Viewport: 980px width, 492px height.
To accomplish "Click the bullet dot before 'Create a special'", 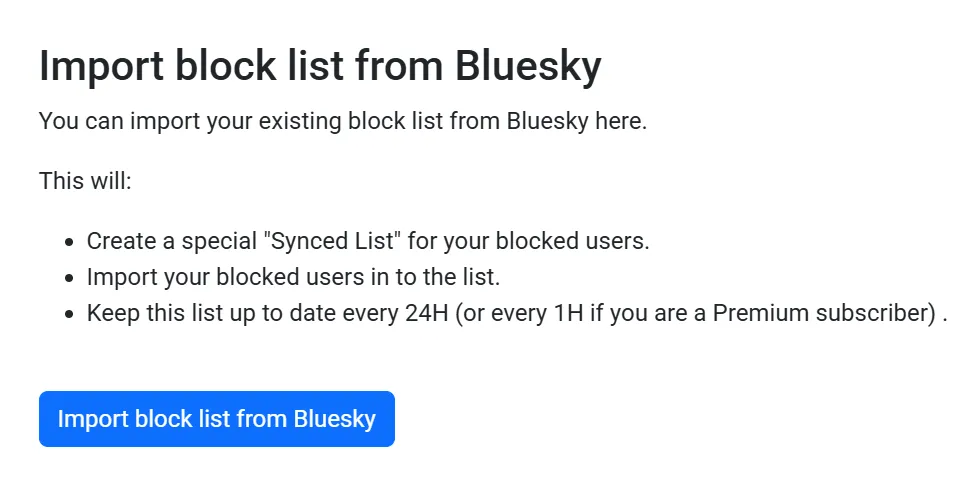I will (69, 243).
